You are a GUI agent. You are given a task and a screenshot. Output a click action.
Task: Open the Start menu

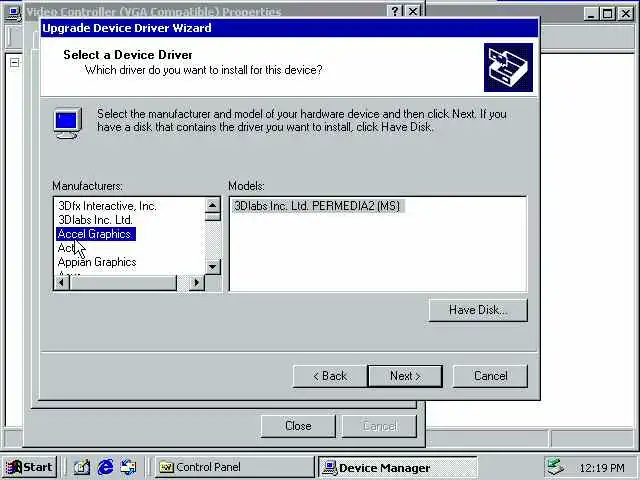29,467
